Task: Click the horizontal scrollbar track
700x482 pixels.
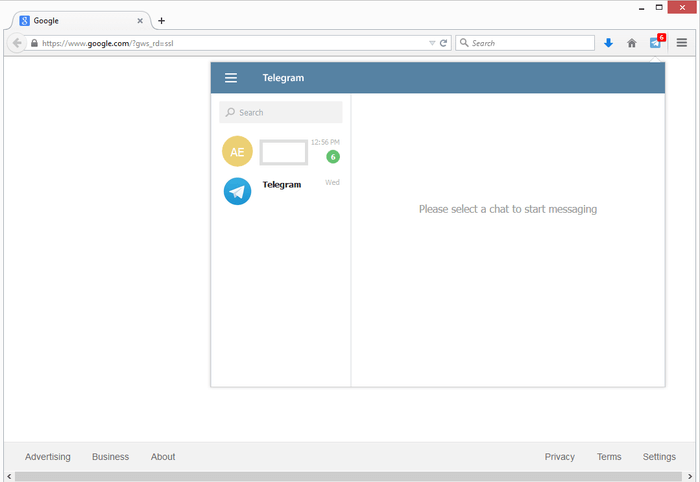Action: click(x=348, y=476)
